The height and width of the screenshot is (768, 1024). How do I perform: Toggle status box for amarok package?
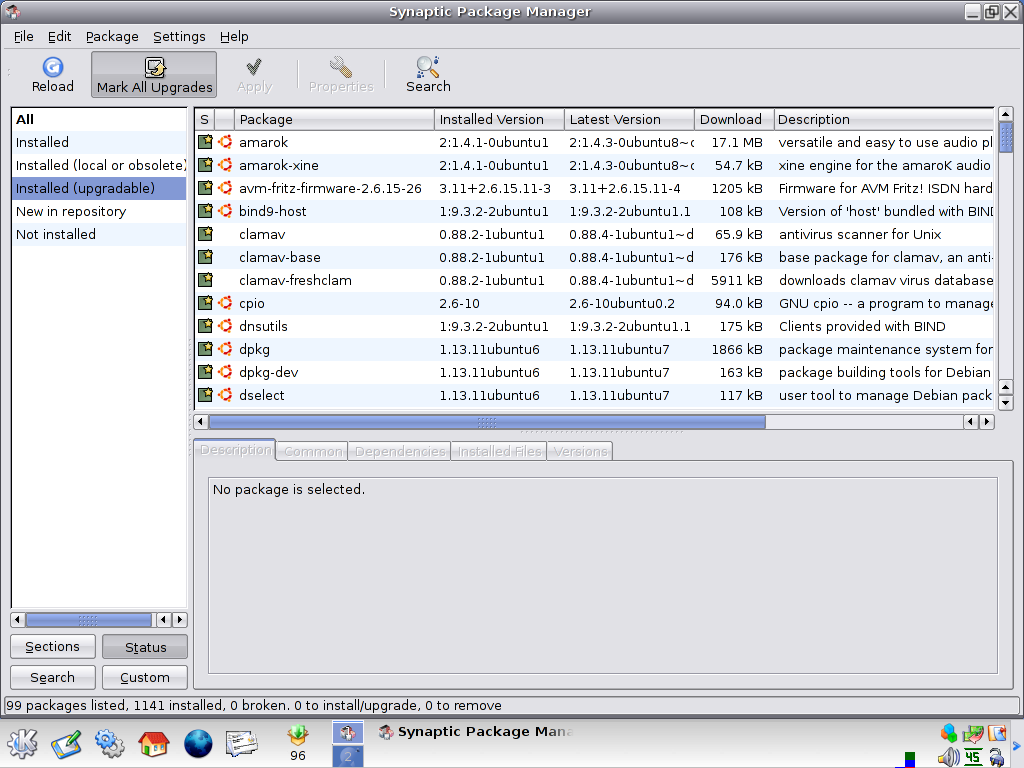(205, 142)
